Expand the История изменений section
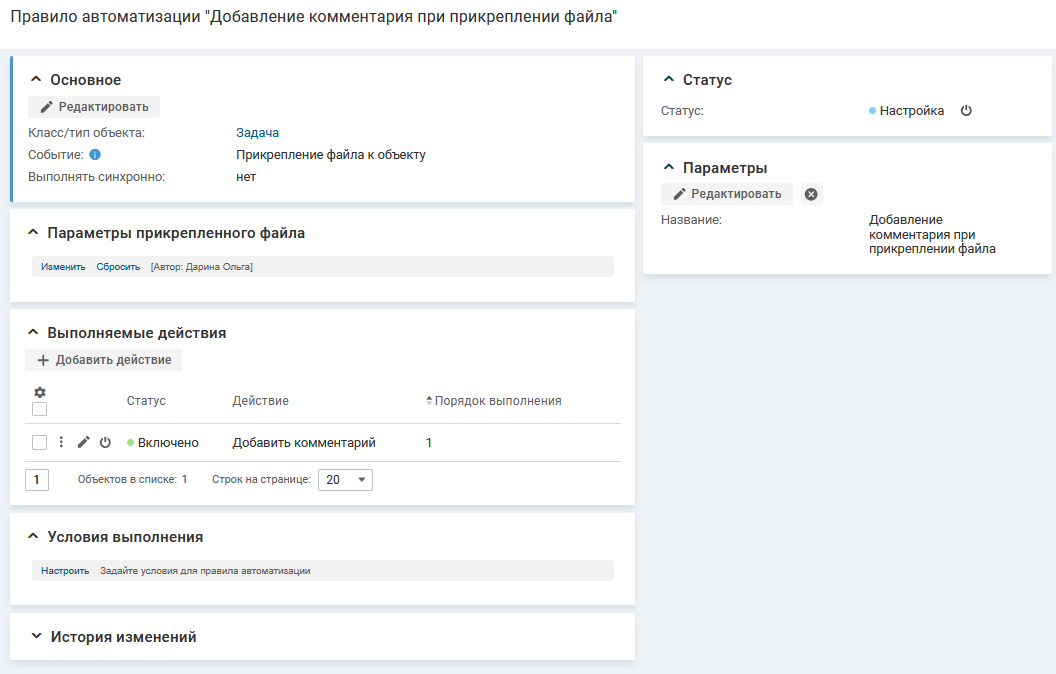1056x674 pixels. pos(36,637)
